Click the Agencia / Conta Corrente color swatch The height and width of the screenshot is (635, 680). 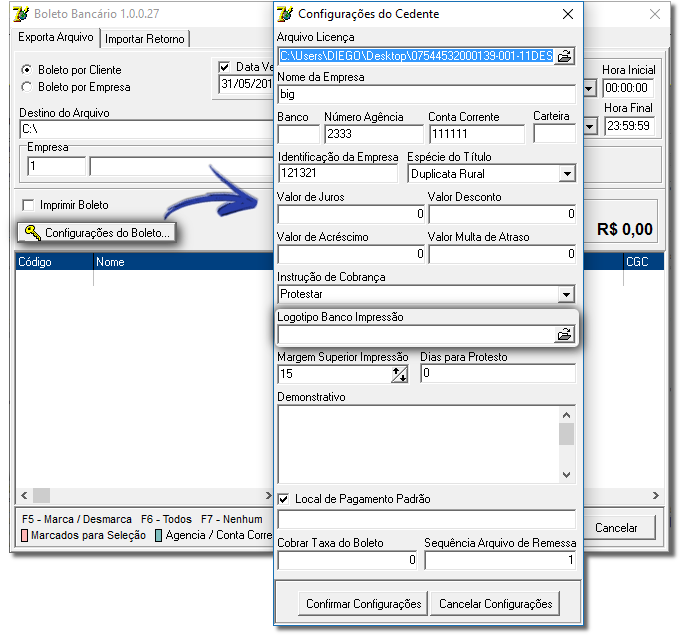pos(158,536)
